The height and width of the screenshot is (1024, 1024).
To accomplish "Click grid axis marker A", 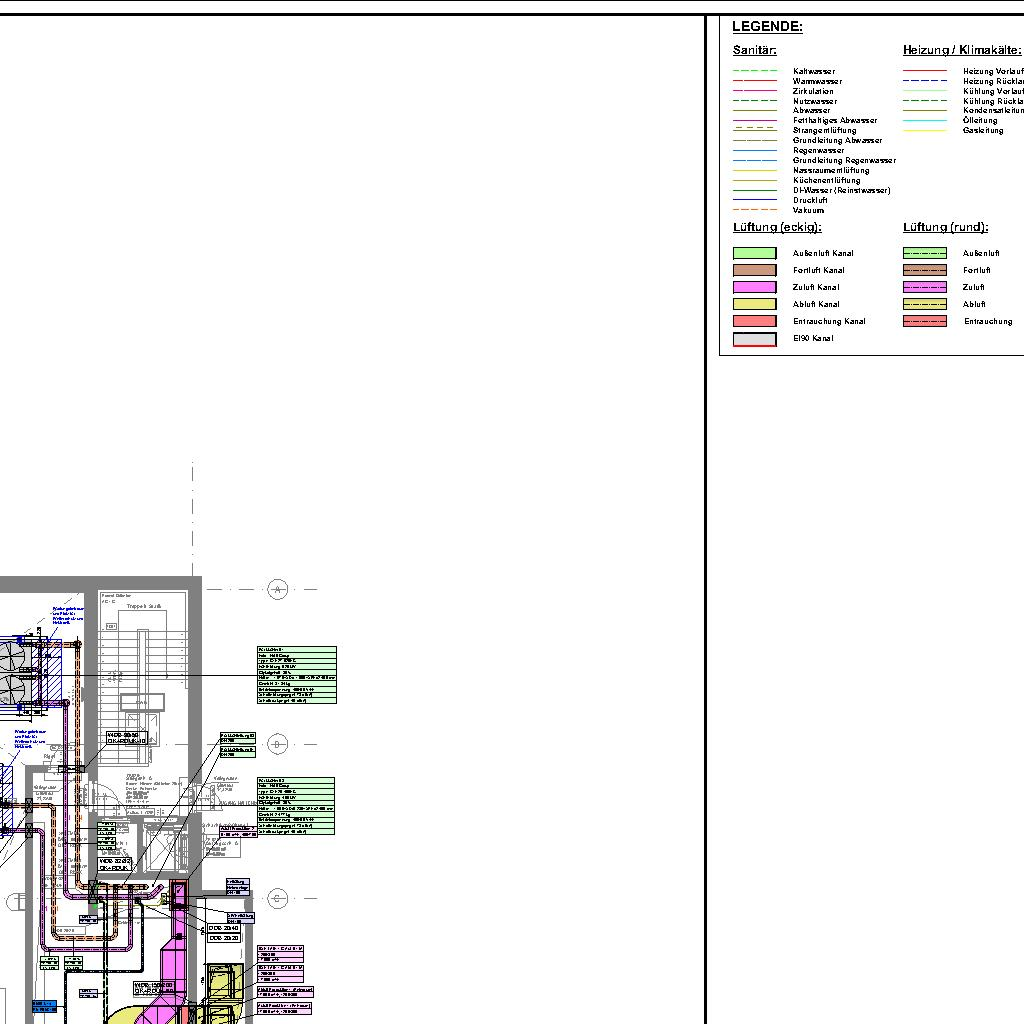I will pos(278,590).
